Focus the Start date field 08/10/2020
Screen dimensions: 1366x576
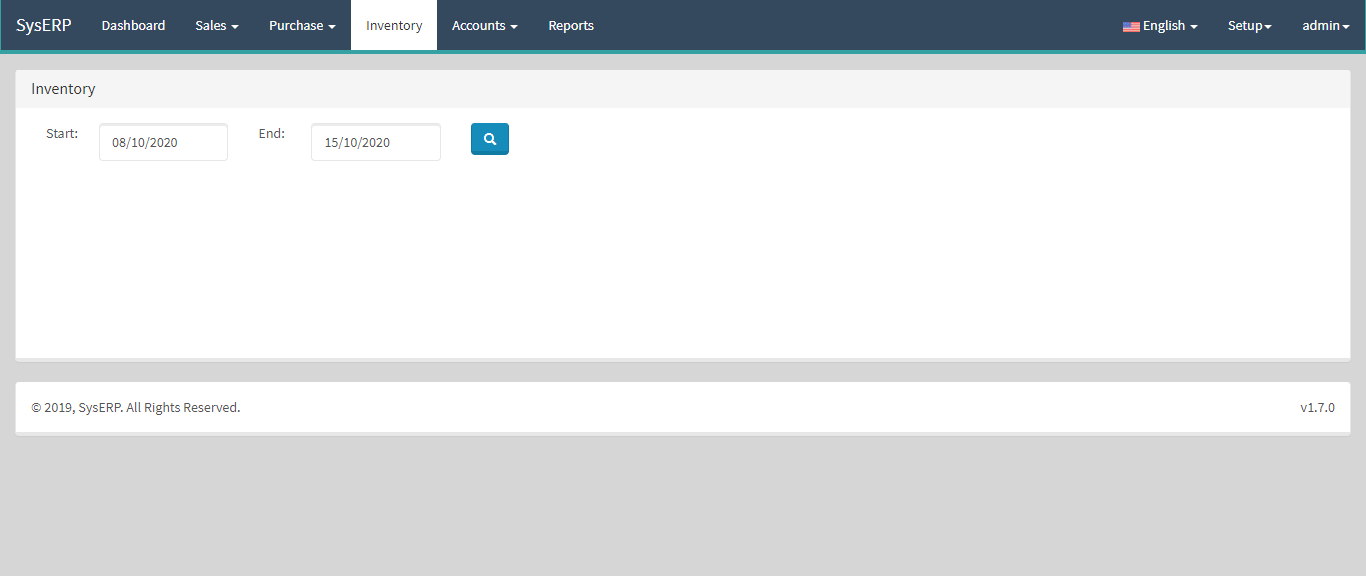[163, 142]
